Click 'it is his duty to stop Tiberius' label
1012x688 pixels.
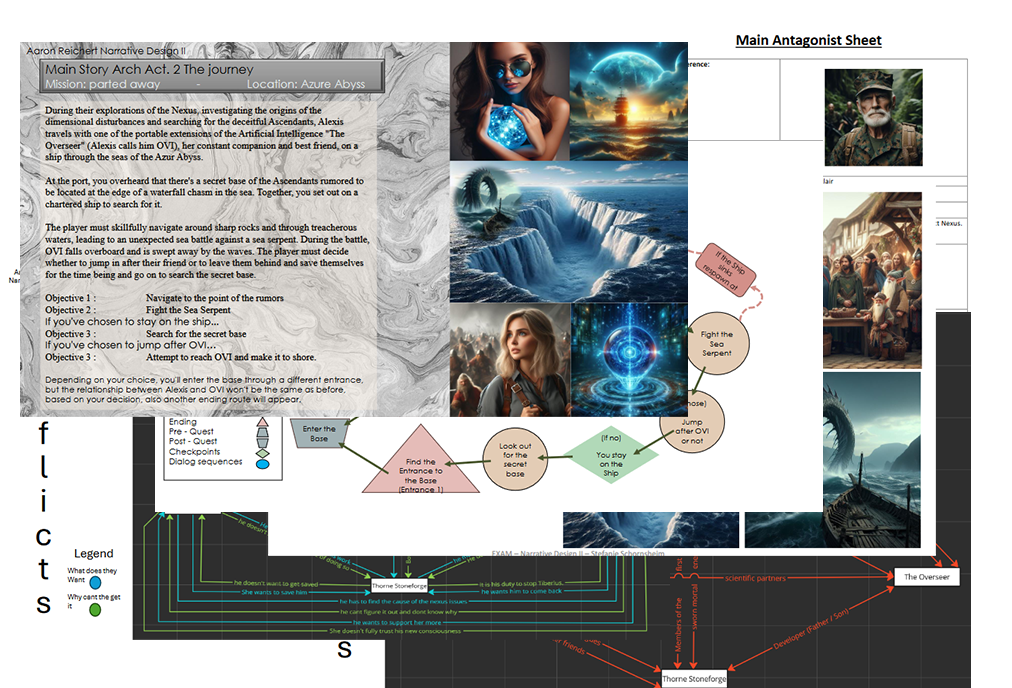tap(521, 583)
